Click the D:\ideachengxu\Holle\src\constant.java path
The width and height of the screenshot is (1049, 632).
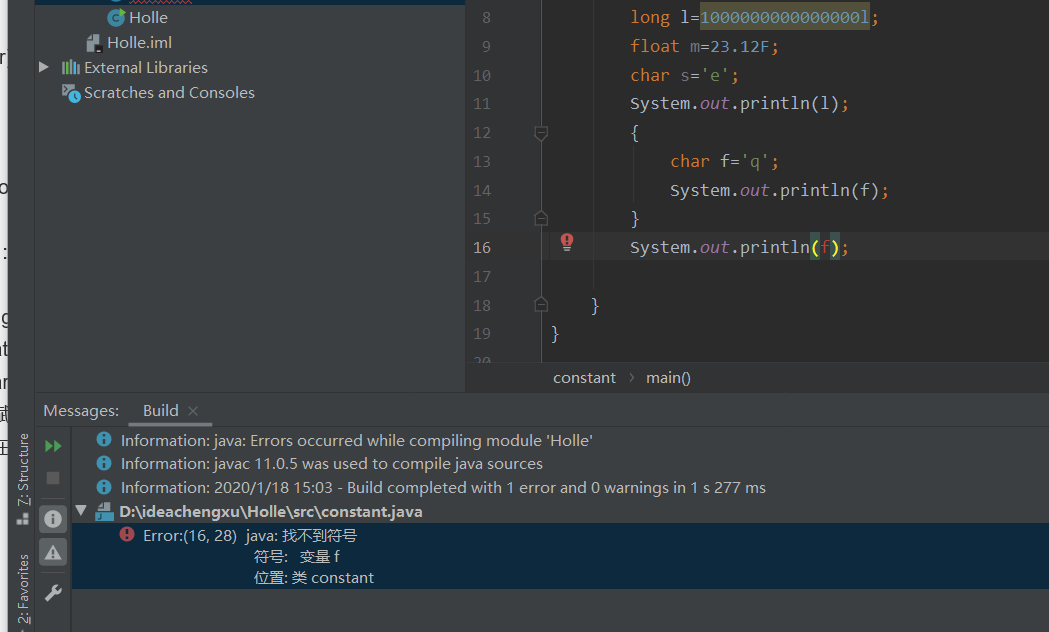point(271,512)
